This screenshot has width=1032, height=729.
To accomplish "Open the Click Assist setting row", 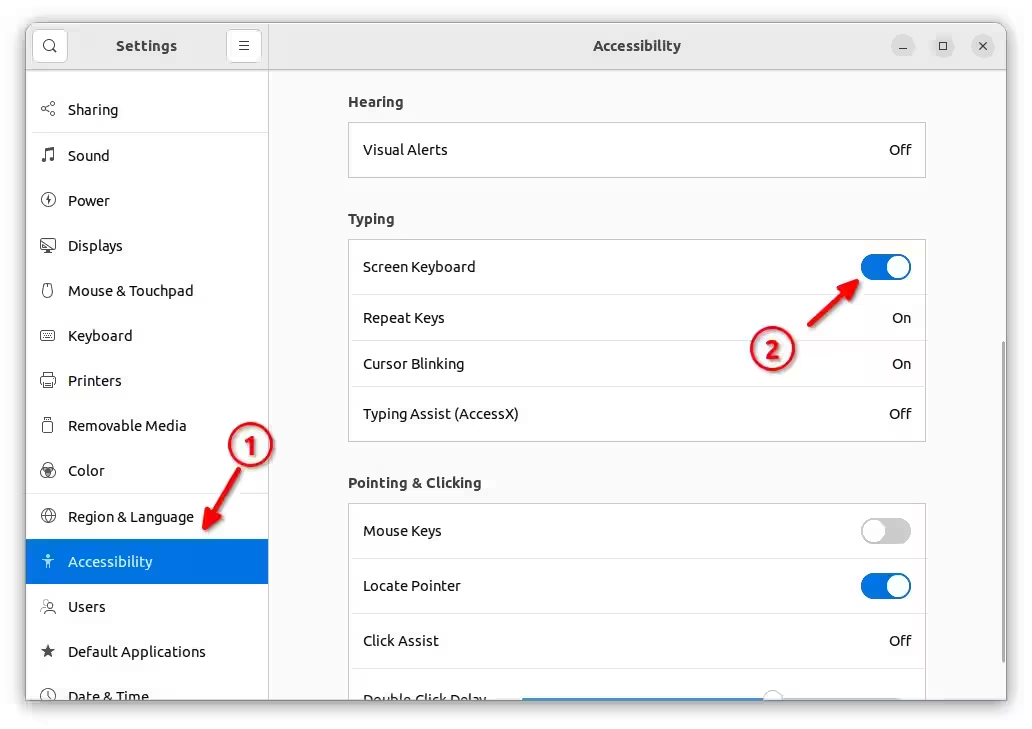I will (636, 641).
